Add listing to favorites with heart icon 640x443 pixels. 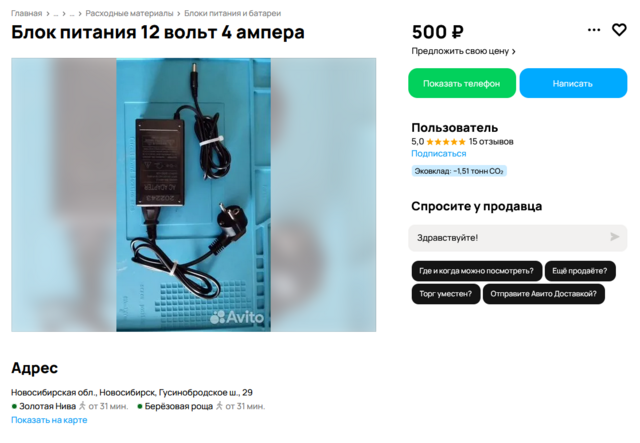(619, 30)
